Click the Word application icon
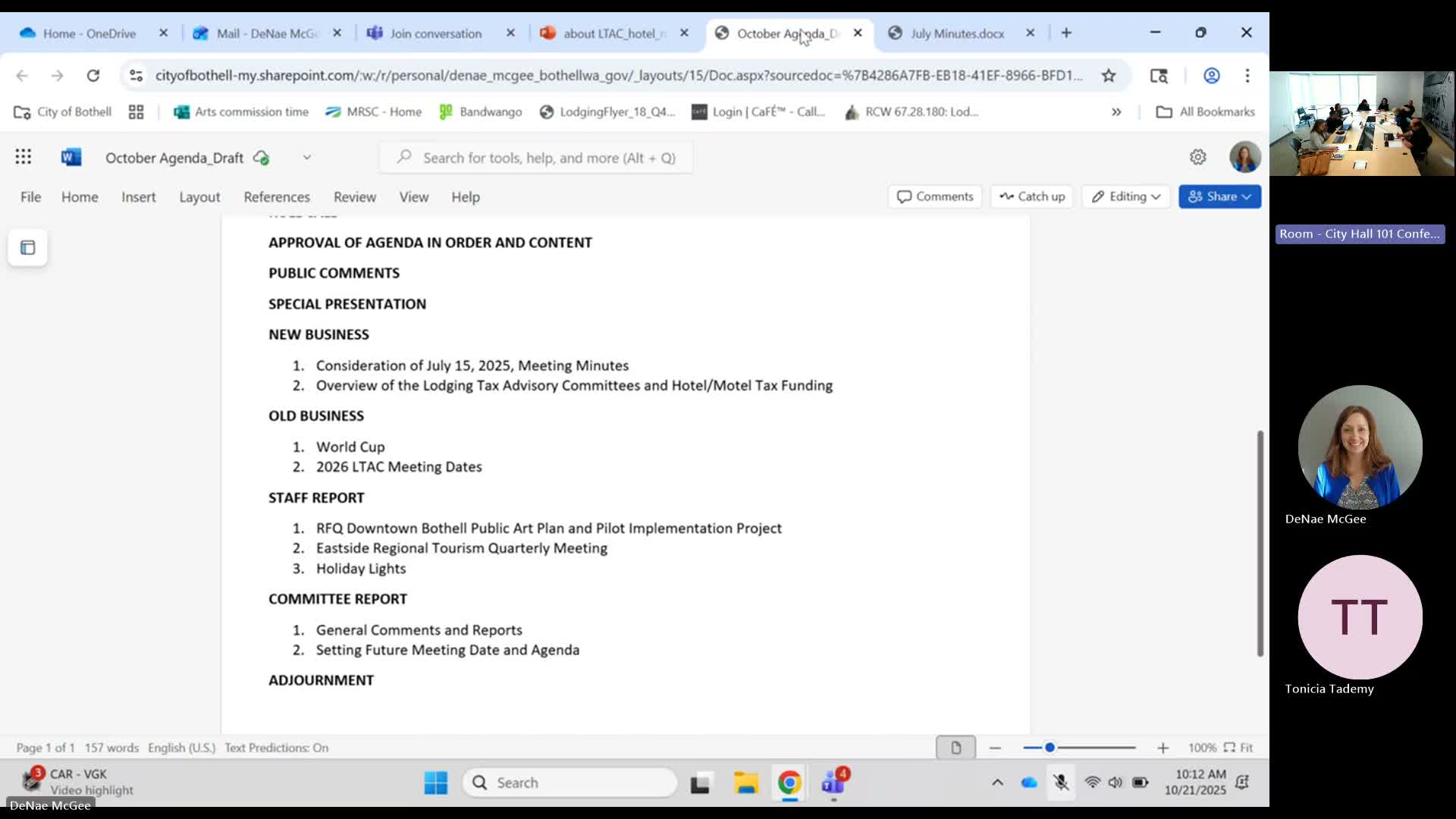1456x819 pixels. click(71, 157)
